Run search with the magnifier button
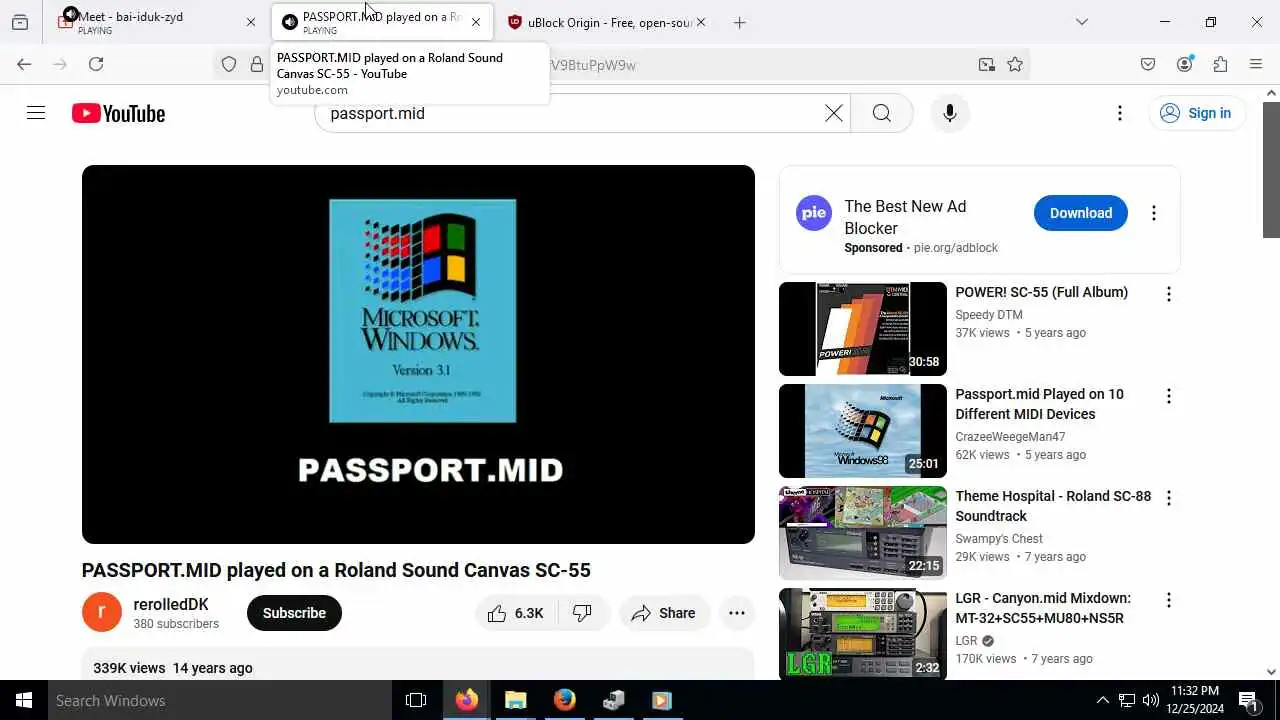Image resolution: width=1280 pixels, height=720 pixels. [881, 113]
